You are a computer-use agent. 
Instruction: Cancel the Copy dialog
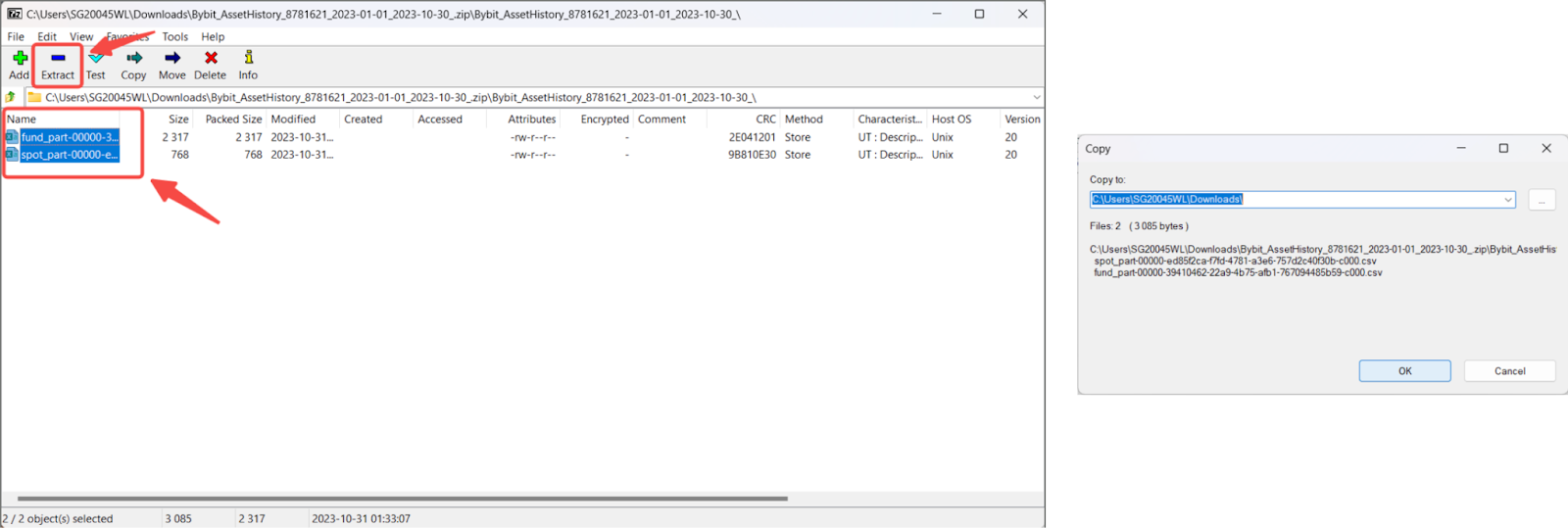(x=1509, y=371)
